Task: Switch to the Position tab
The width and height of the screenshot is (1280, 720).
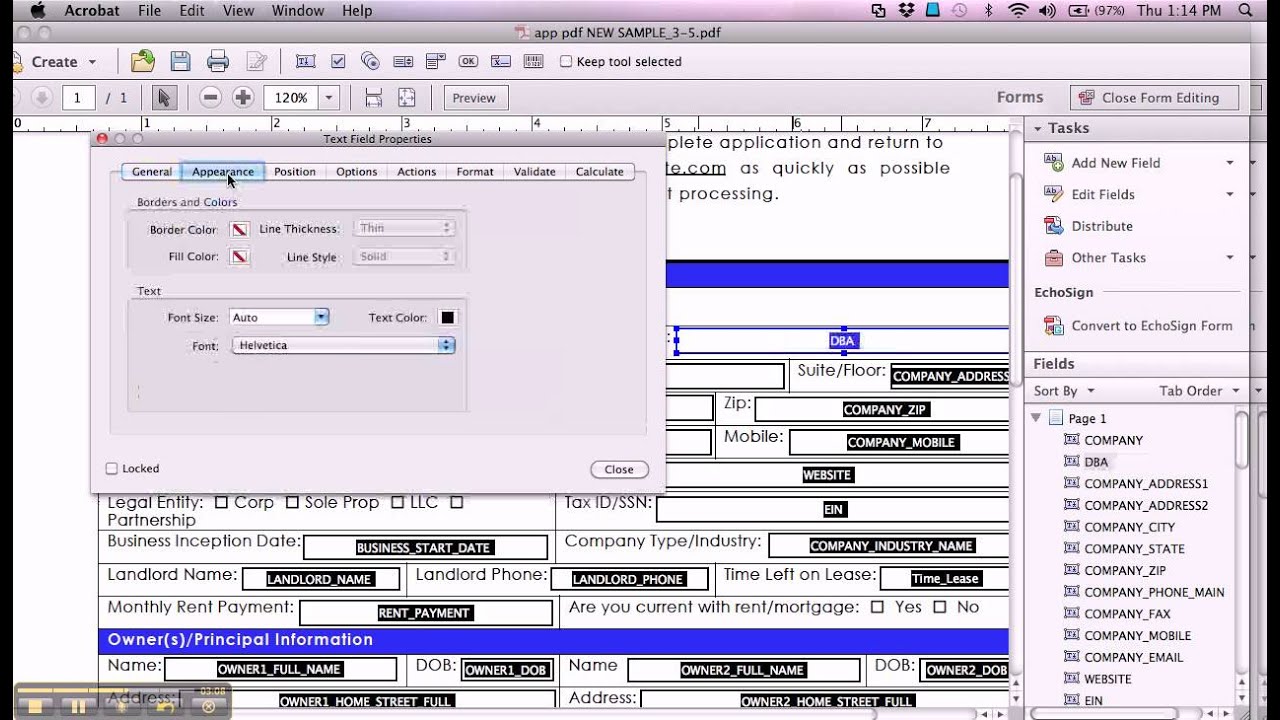Action: 295,172
